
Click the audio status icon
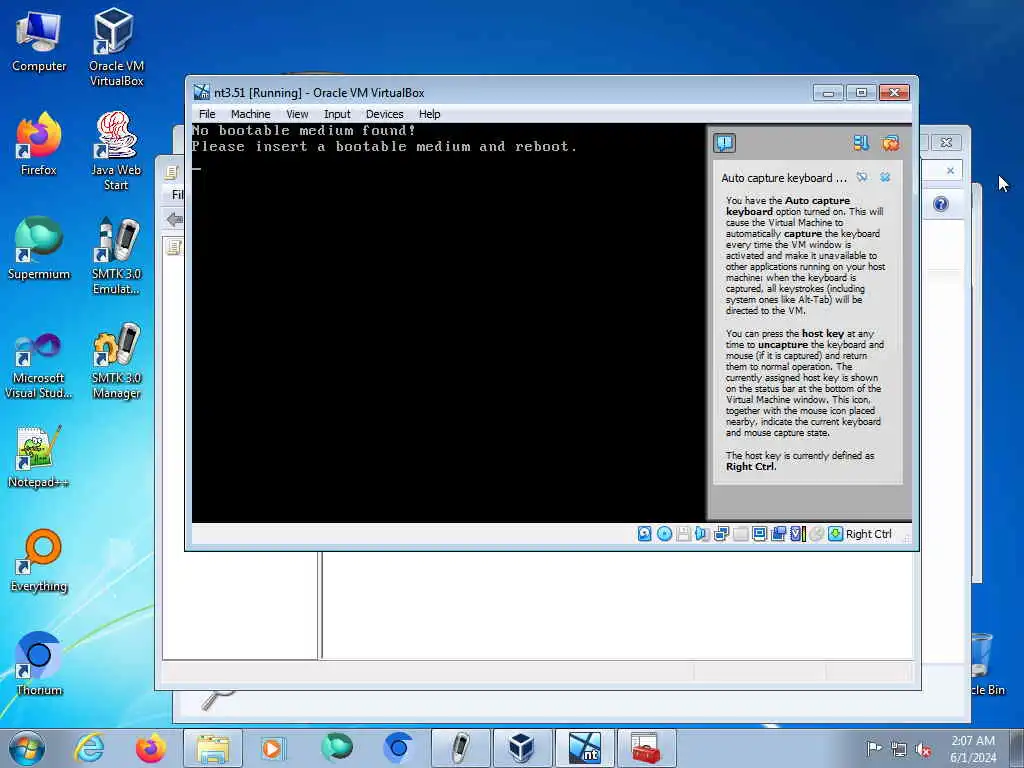coord(702,534)
